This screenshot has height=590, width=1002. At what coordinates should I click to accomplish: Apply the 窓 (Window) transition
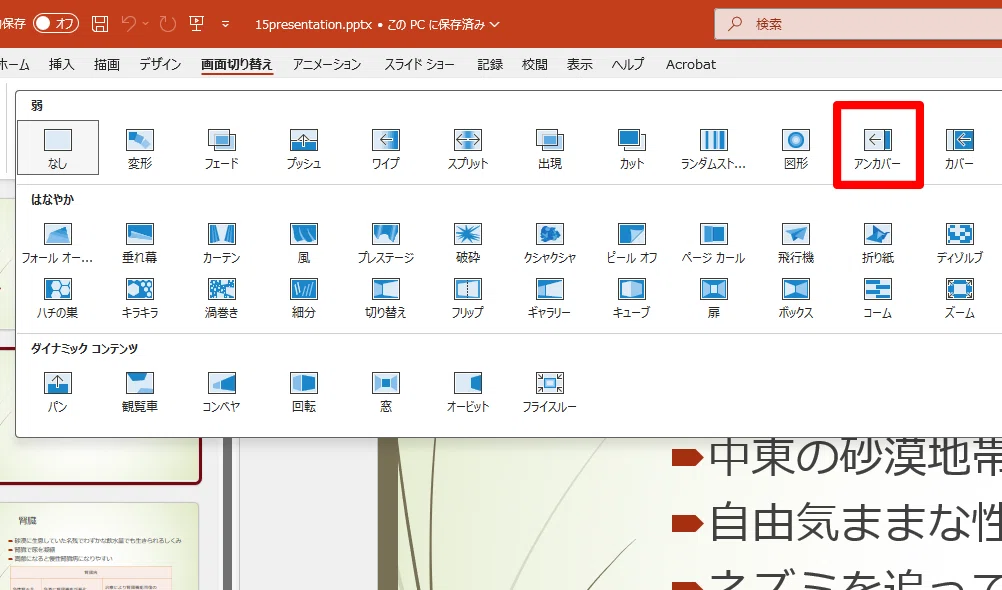(x=386, y=392)
